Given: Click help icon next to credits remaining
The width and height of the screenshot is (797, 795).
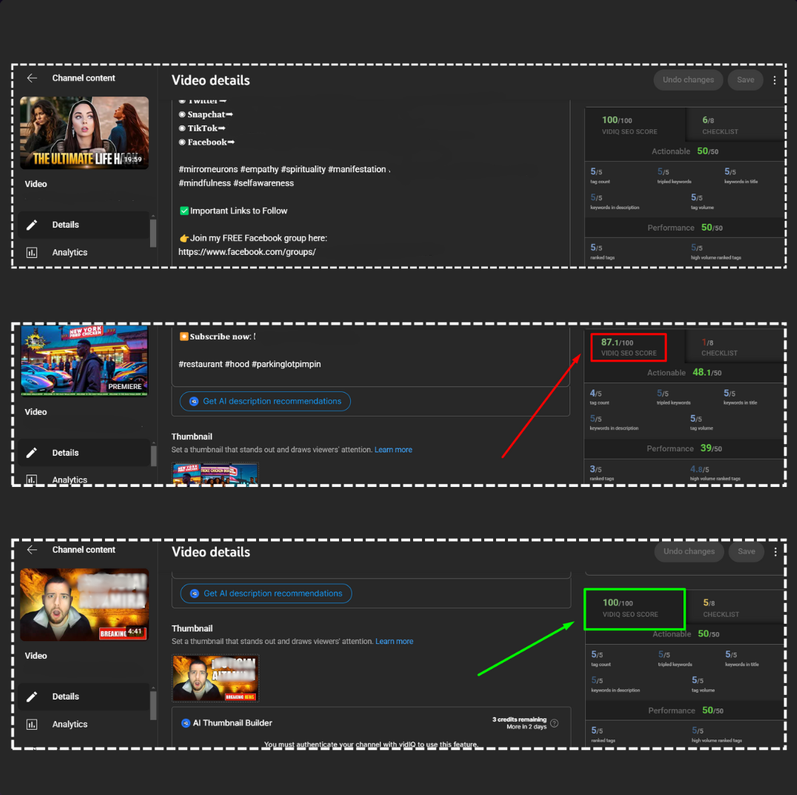Looking at the screenshot, I should point(555,723).
